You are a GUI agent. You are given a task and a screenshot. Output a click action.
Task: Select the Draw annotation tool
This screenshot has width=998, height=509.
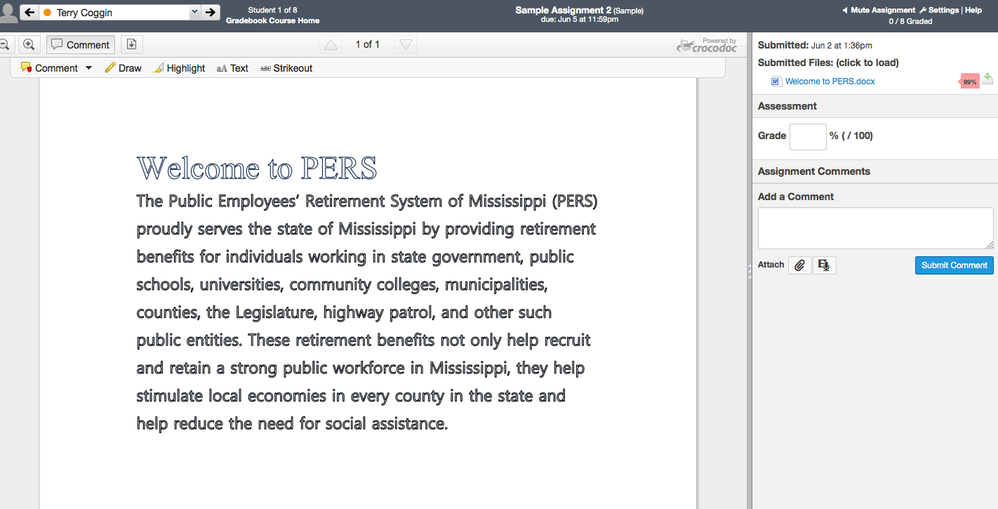pos(123,68)
